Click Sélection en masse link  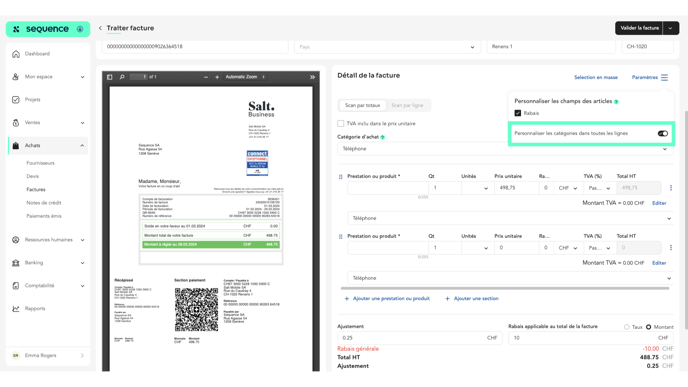(596, 77)
